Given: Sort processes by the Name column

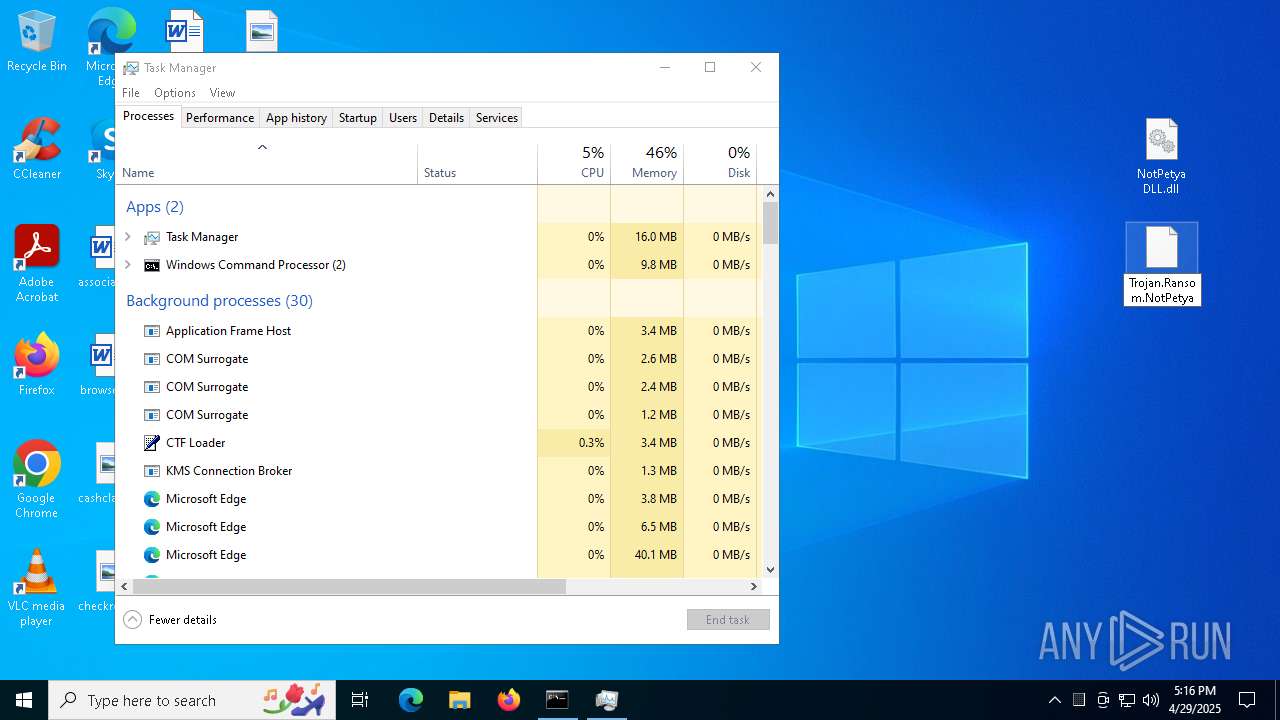Looking at the screenshot, I should pos(267,164).
